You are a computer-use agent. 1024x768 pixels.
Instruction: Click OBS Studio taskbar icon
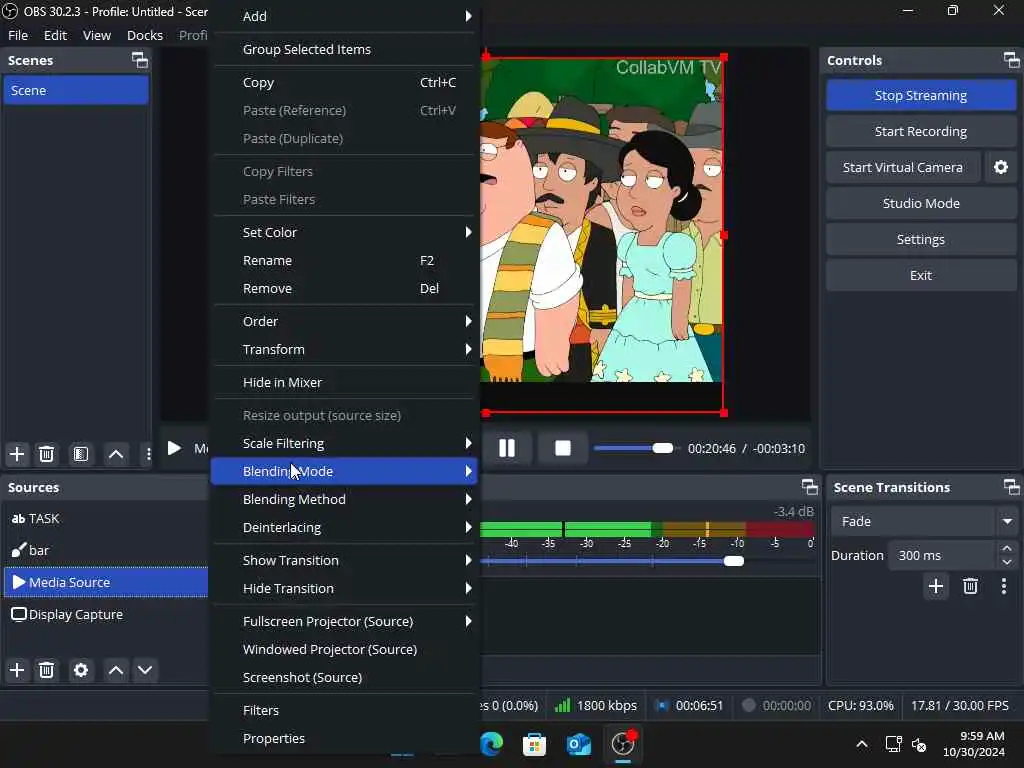click(622, 744)
